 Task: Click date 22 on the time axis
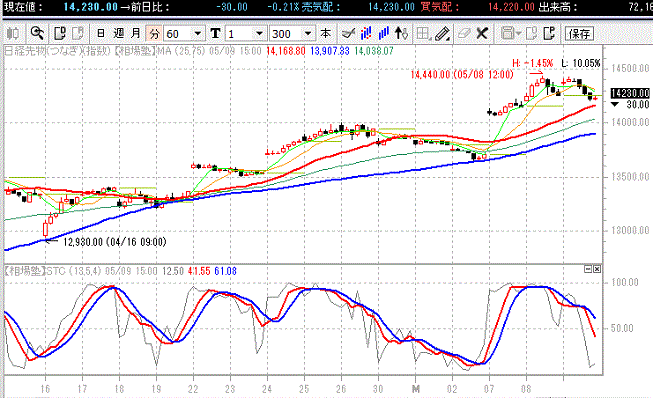(x=193, y=389)
